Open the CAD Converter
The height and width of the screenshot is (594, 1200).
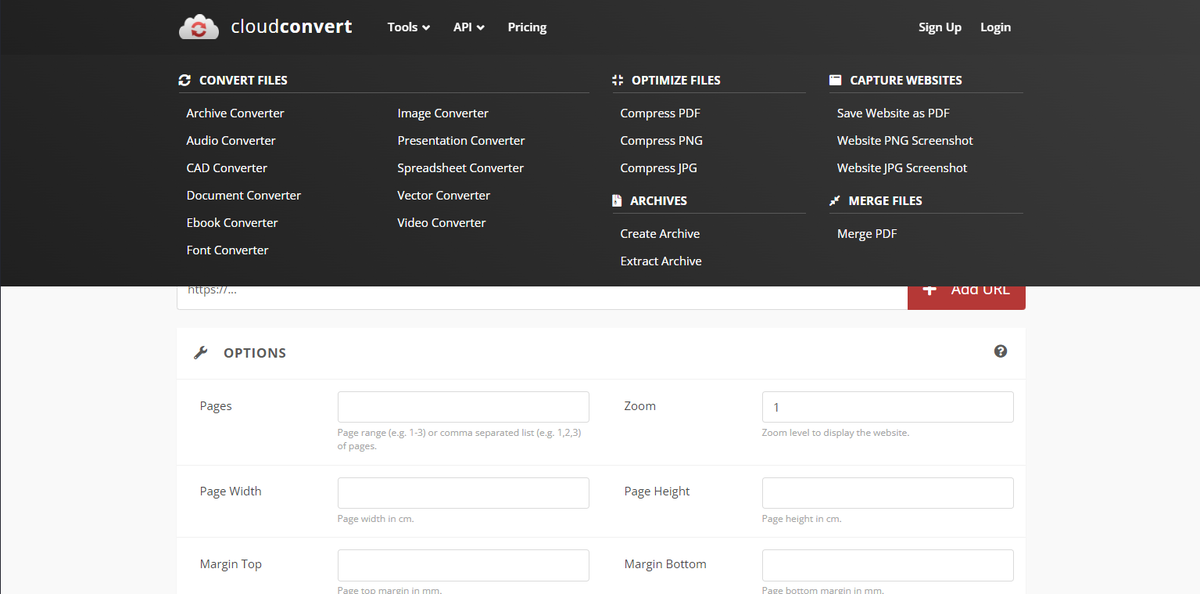click(227, 168)
